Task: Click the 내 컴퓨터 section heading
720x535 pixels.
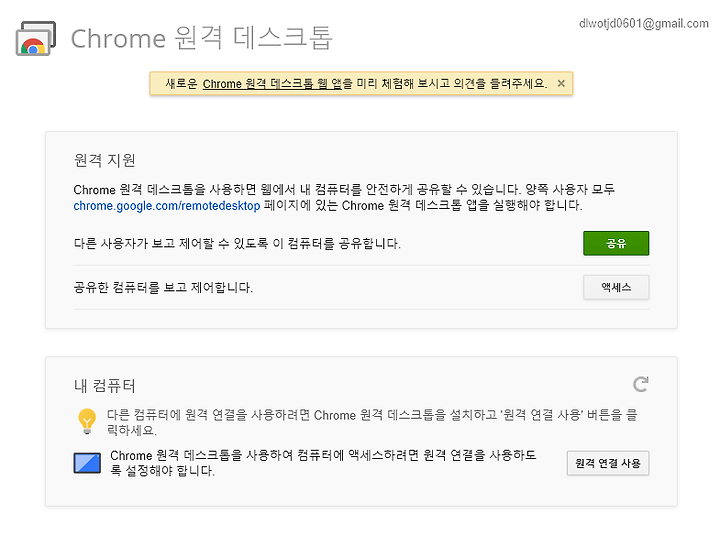Action: tap(105, 385)
